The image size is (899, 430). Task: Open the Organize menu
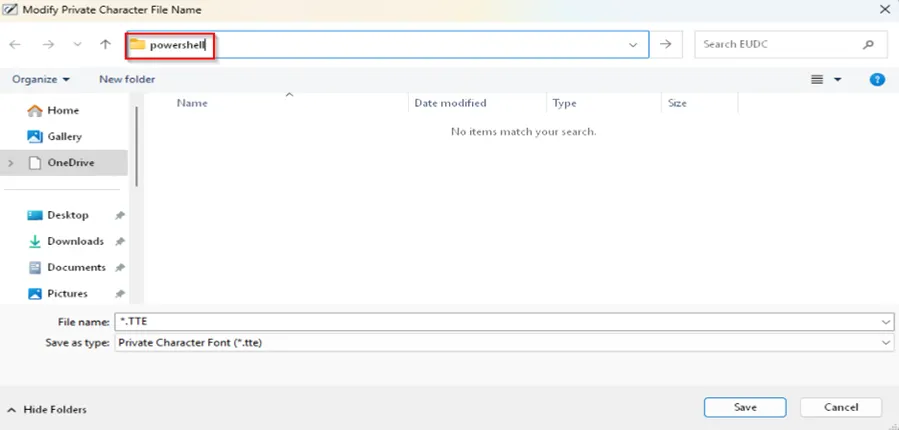click(x=41, y=79)
